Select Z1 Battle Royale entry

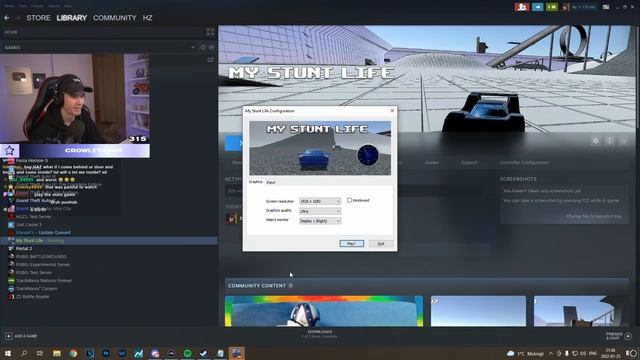tap(33, 296)
